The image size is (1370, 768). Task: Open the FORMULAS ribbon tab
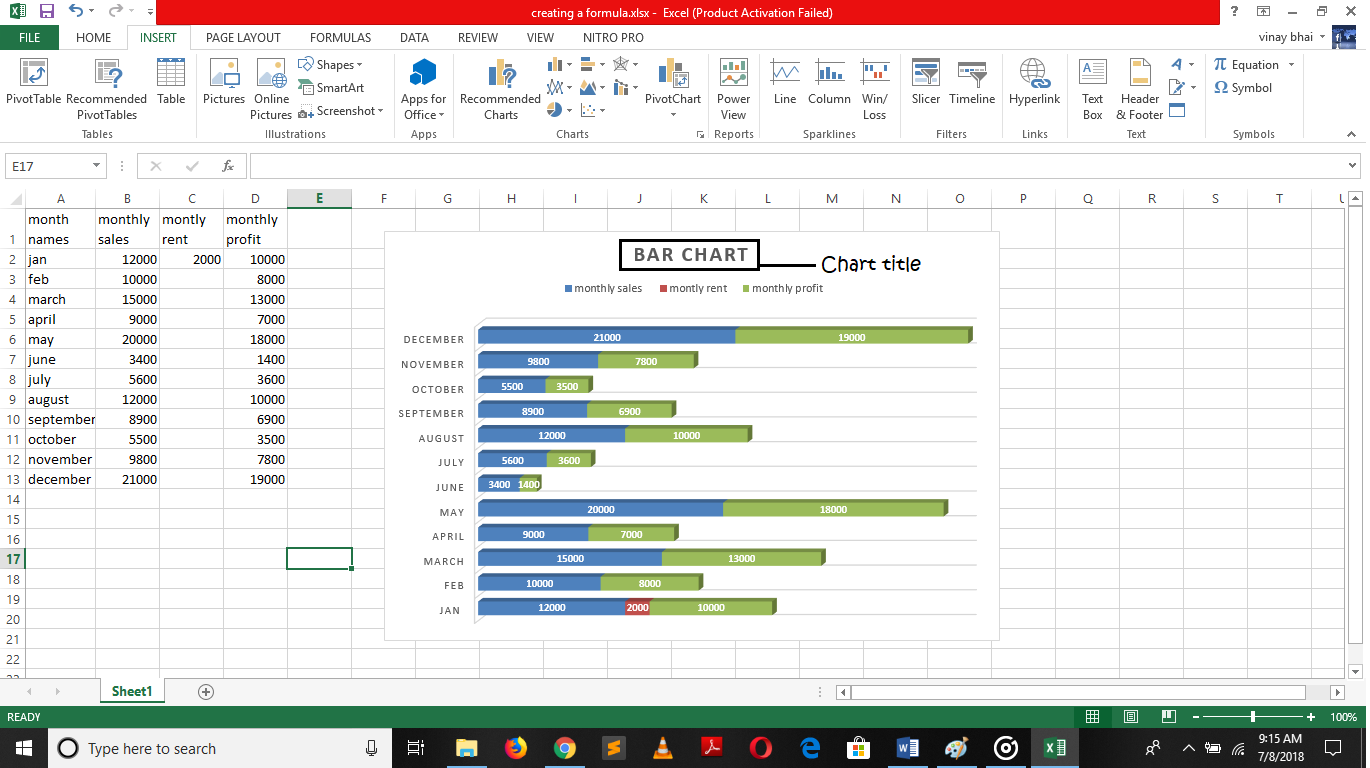[x=340, y=38]
